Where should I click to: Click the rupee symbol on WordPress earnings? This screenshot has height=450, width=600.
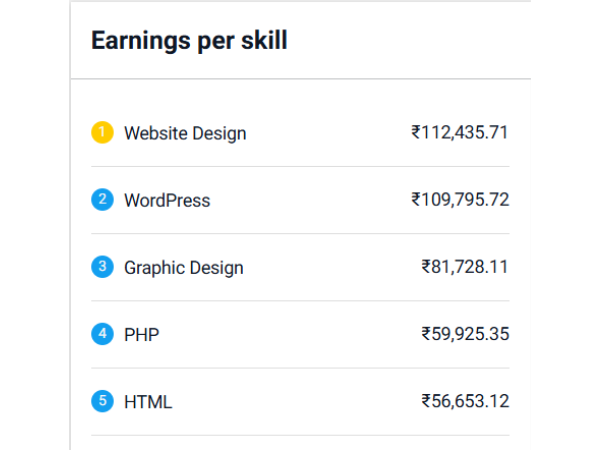point(416,200)
